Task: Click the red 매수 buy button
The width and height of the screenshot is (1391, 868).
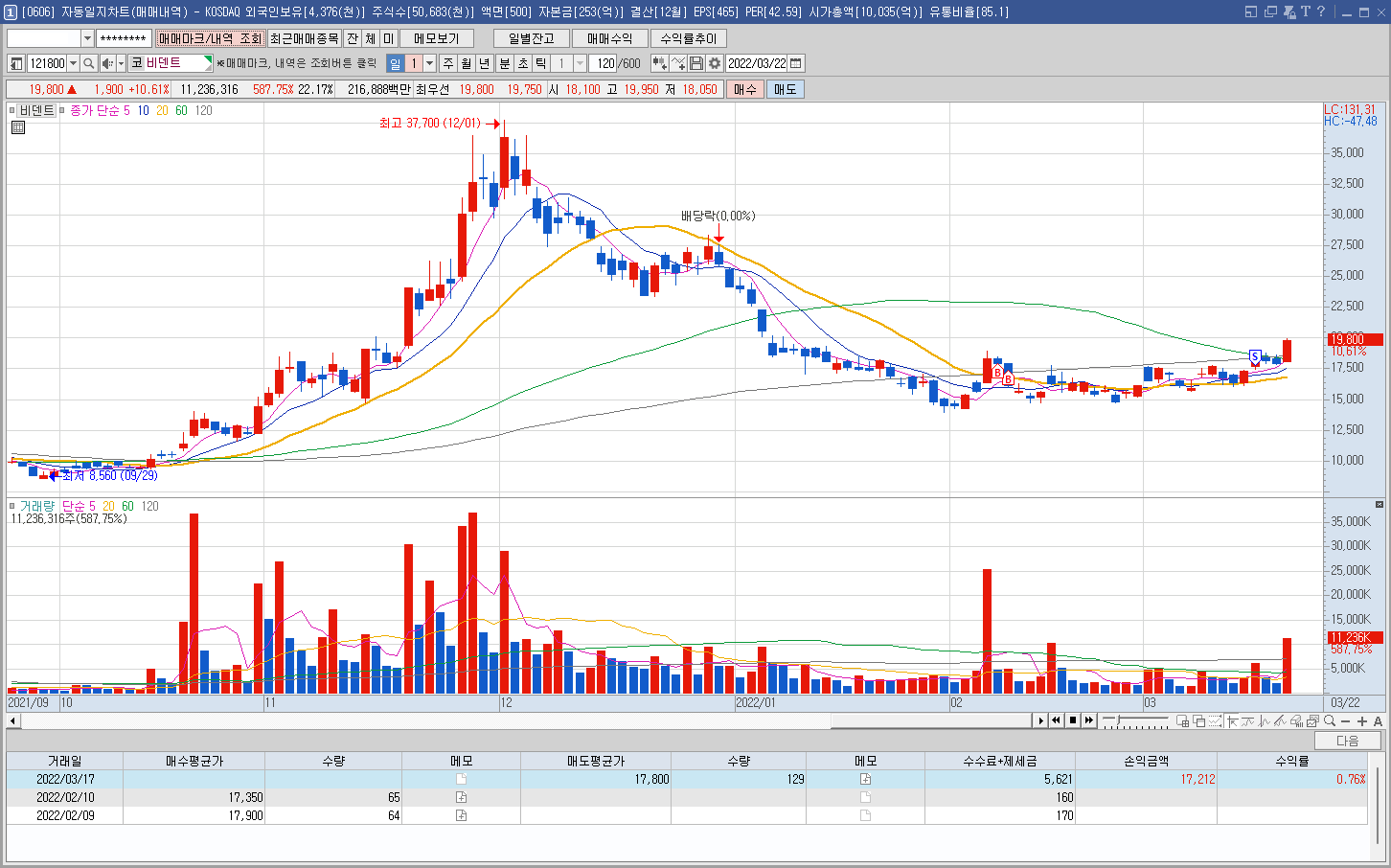Action: [745, 89]
